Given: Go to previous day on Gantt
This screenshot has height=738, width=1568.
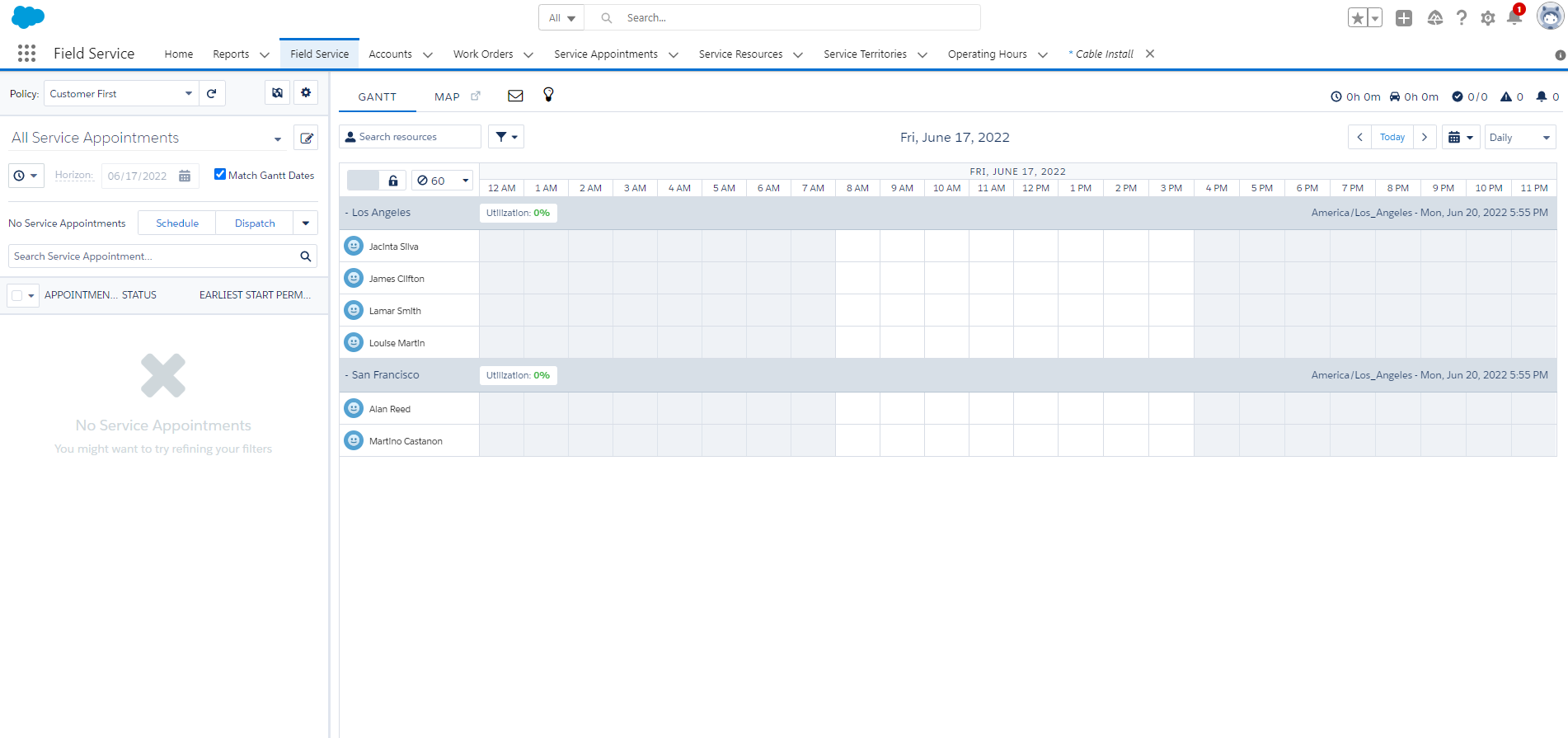Looking at the screenshot, I should (x=1360, y=137).
